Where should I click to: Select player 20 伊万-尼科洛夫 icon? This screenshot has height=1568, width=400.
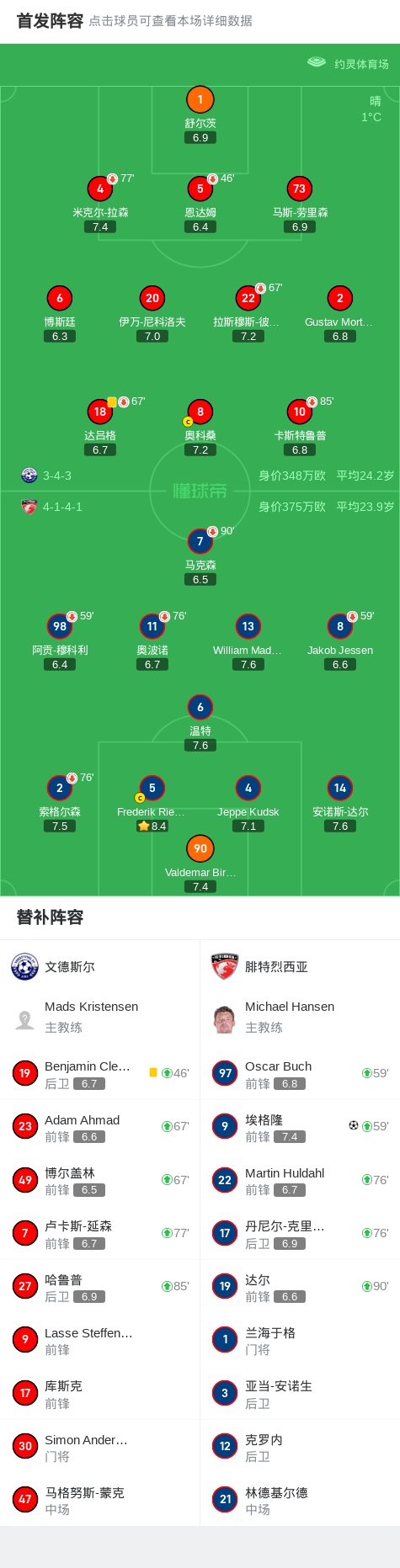click(x=152, y=298)
